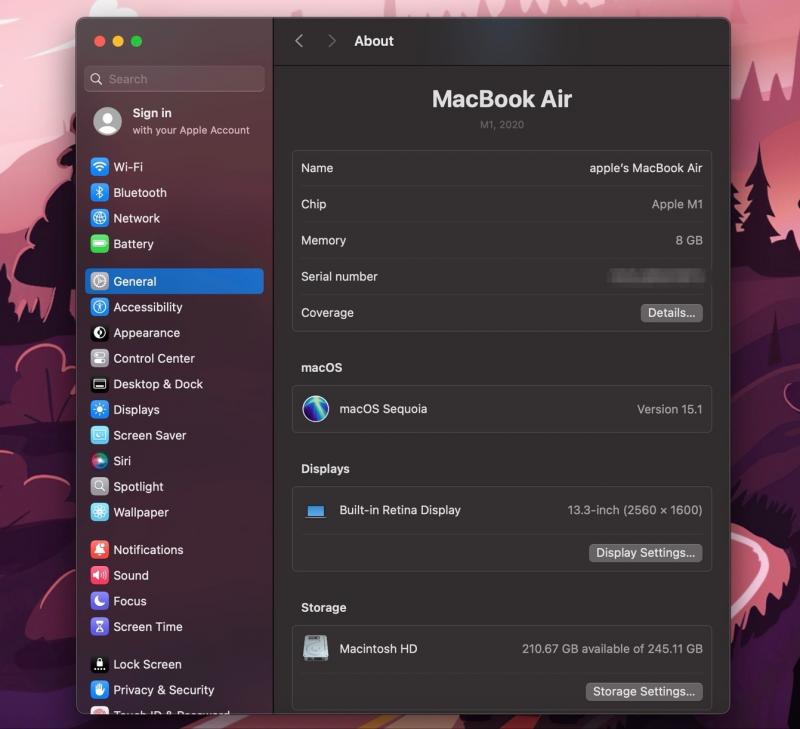Screen dimensions: 800x729
Task: Click the Privacy & Security hand icon
Action: coord(99,690)
